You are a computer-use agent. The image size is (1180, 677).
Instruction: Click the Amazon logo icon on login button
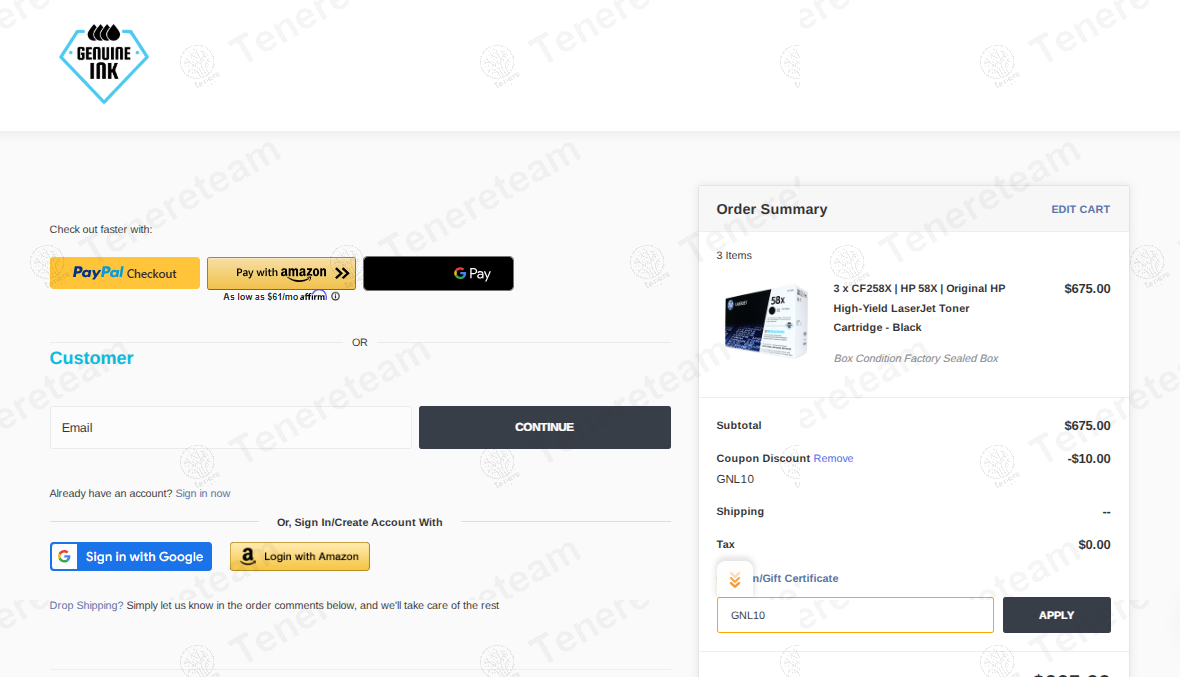pyautogui.click(x=248, y=557)
